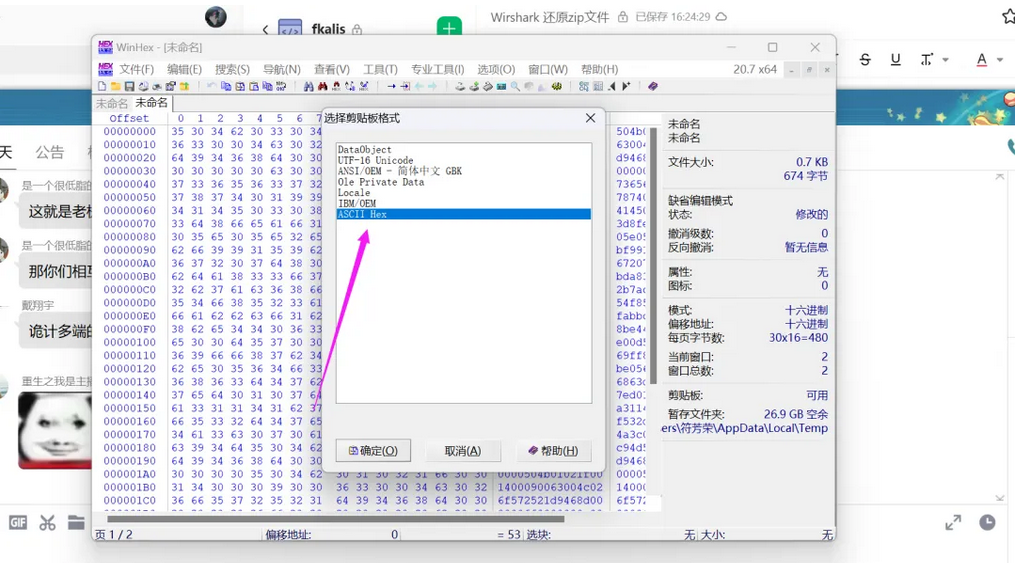The image size is (1015, 563).
Task: Click the panda meme image in chat
Action: [55, 430]
